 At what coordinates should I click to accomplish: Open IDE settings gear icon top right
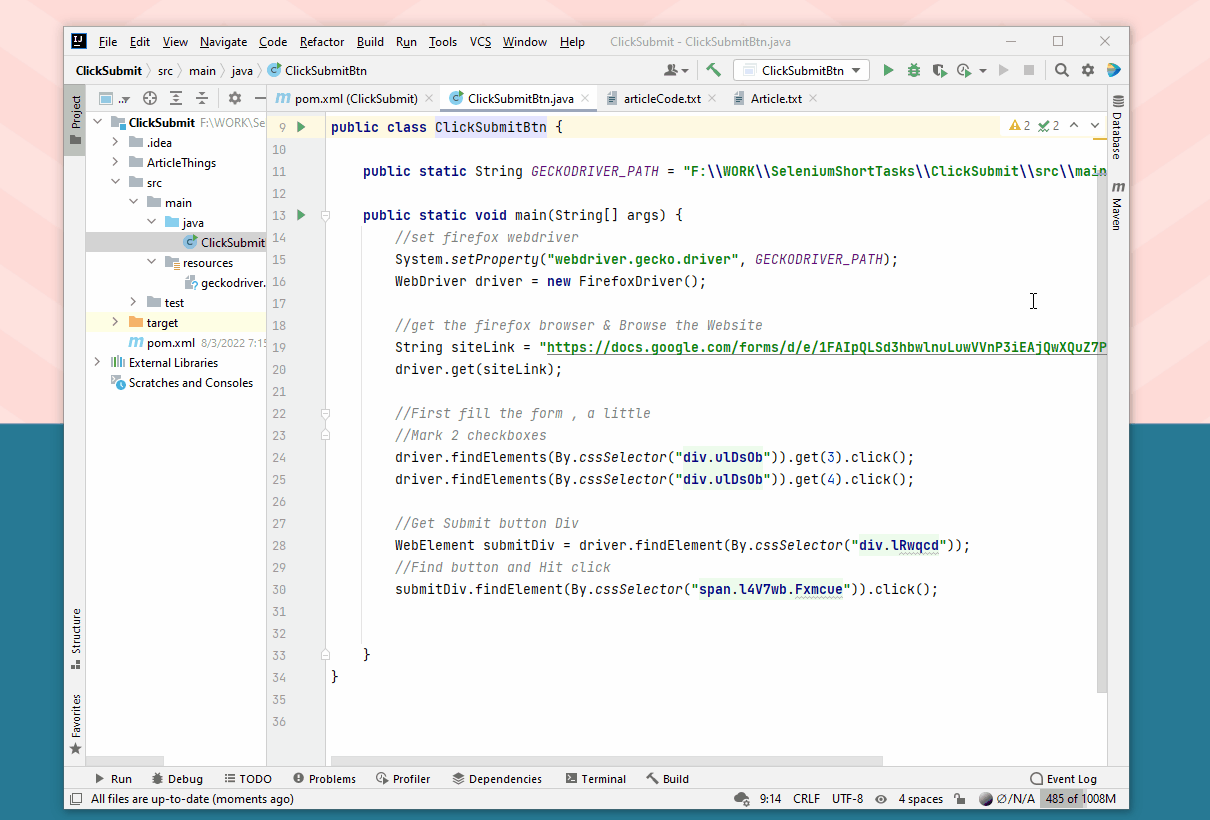1088,70
